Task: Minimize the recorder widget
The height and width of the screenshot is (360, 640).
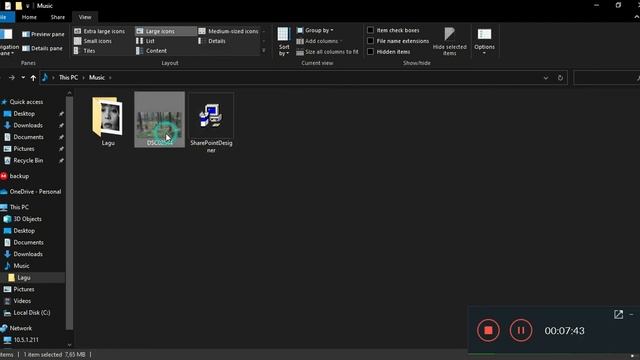Action: click(x=631, y=314)
